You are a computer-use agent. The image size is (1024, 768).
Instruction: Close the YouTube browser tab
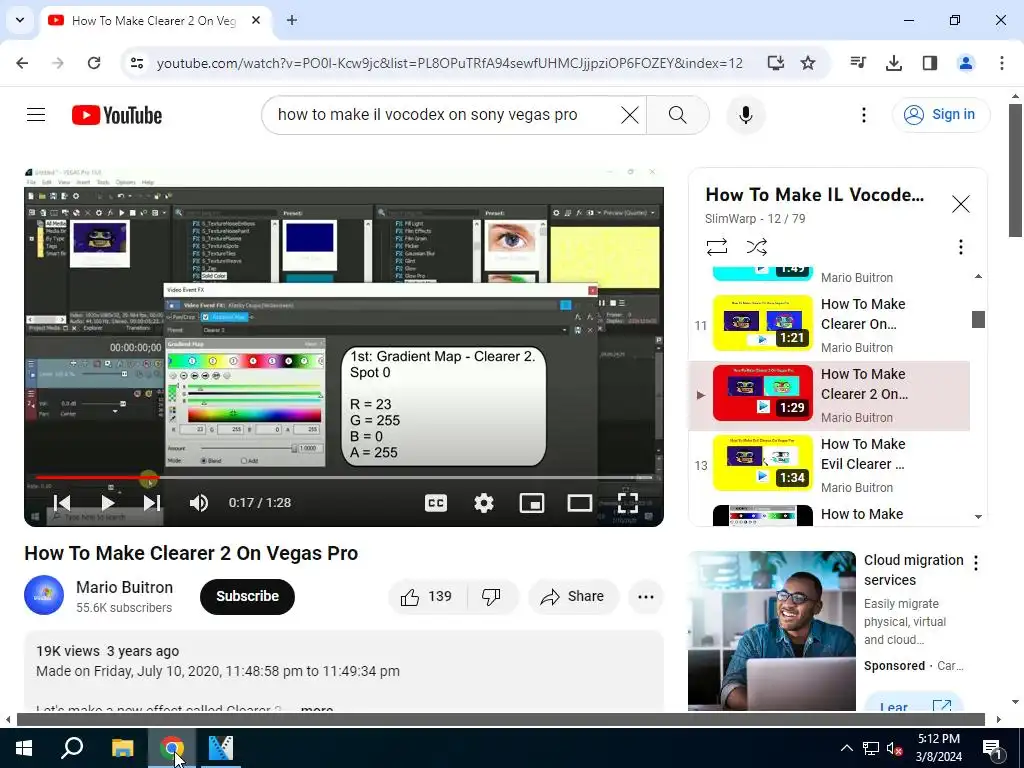(x=256, y=20)
